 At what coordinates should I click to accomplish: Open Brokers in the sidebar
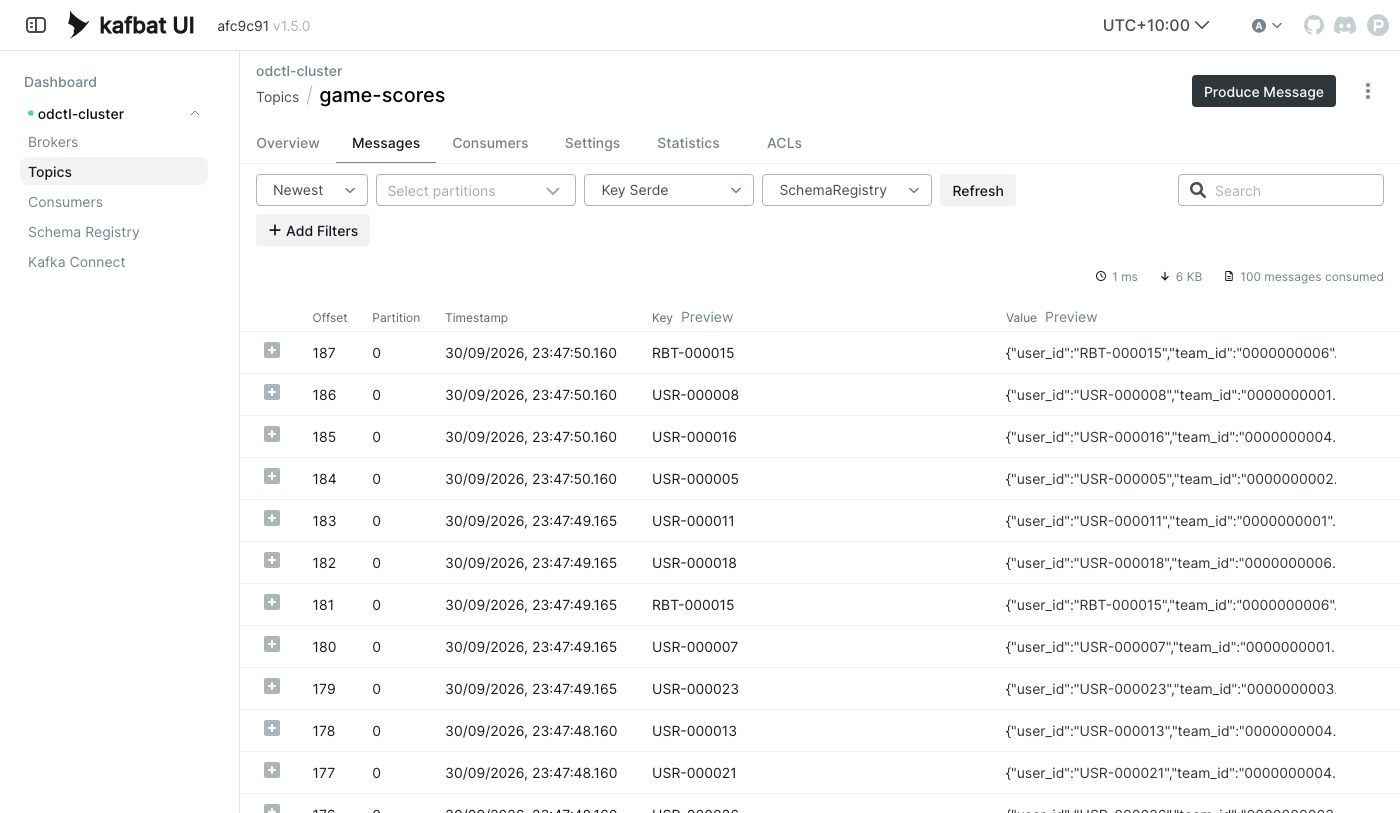[53, 142]
